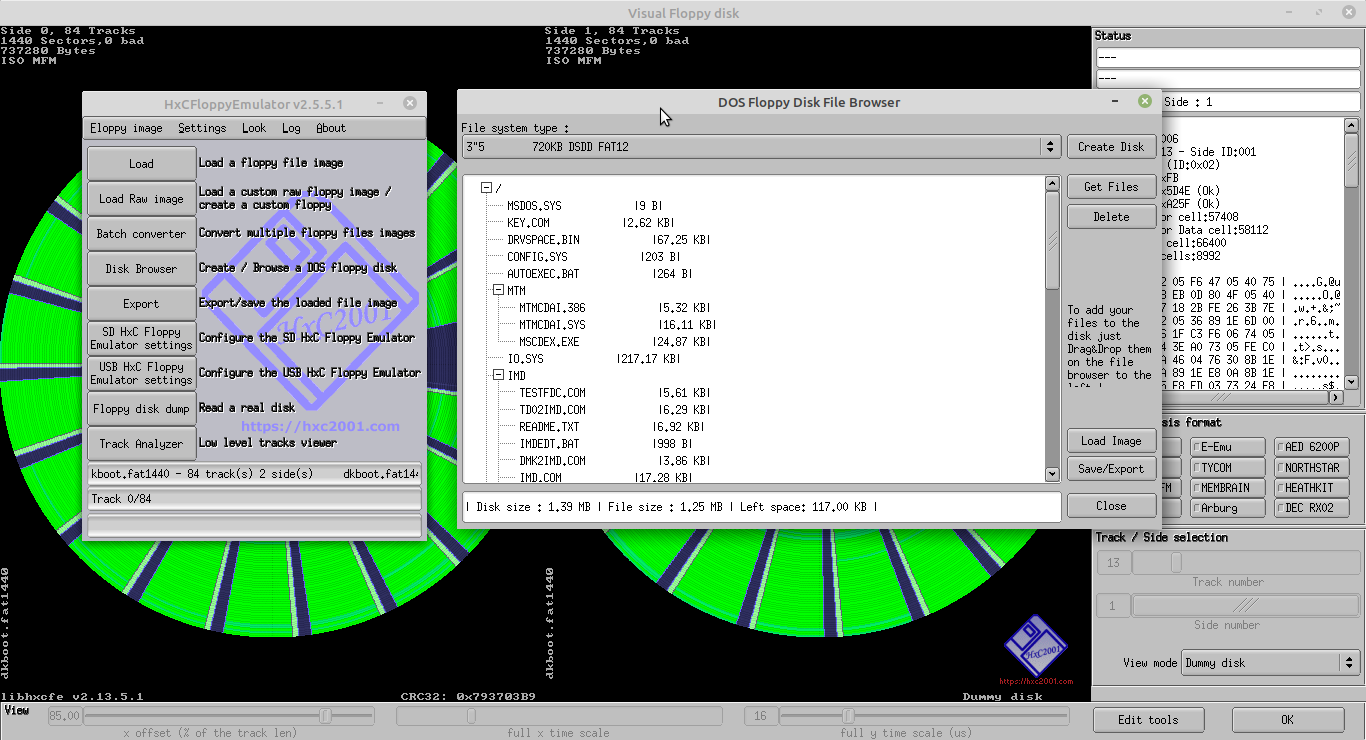Screen dimensions: 1366x740
Task: Click the Side number slider
Action: tap(1245, 606)
